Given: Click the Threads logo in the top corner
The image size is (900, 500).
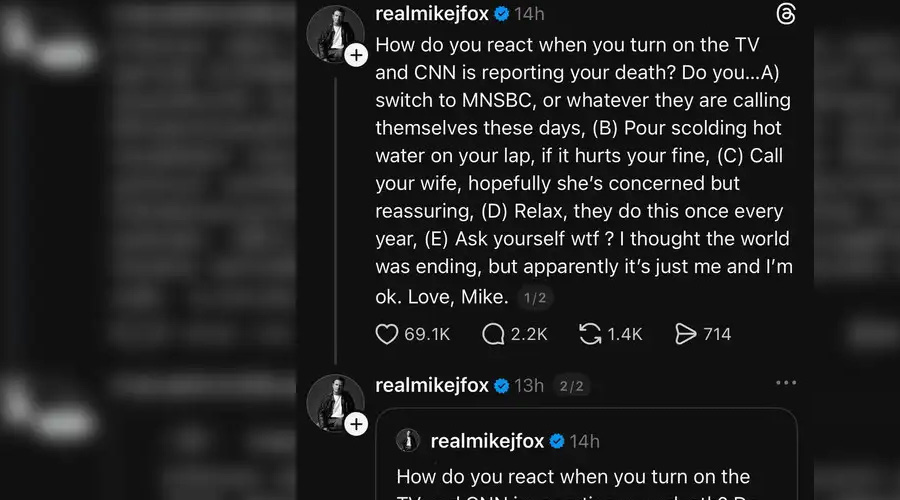Looking at the screenshot, I should point(786,14).
